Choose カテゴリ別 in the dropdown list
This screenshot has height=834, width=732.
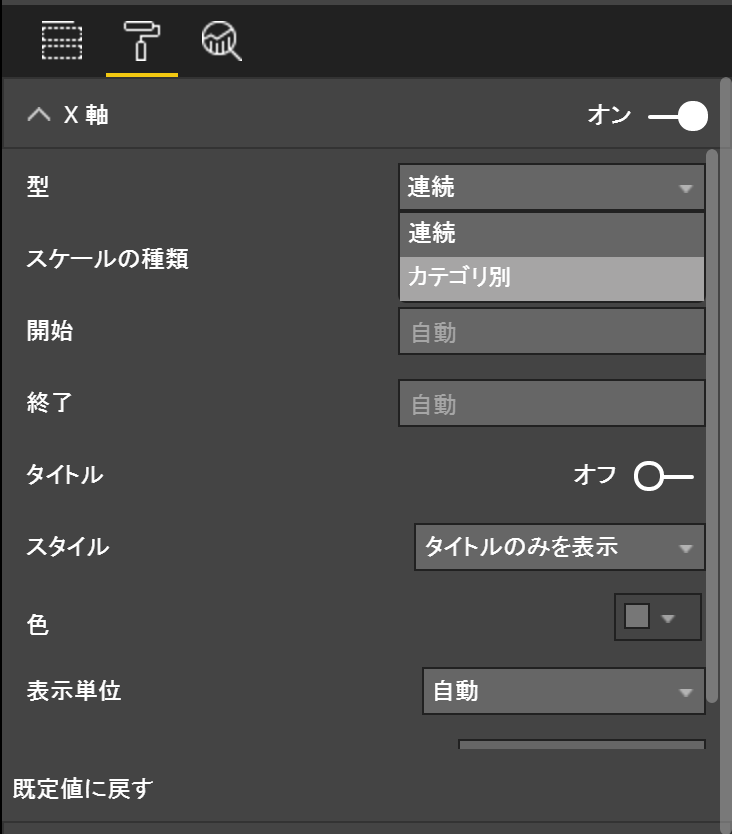point(552,278)
